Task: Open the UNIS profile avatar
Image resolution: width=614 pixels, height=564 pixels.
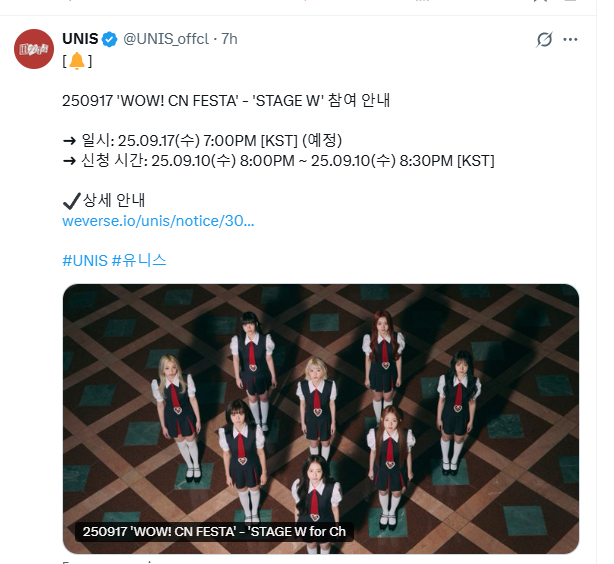Action: coord(34,49)
